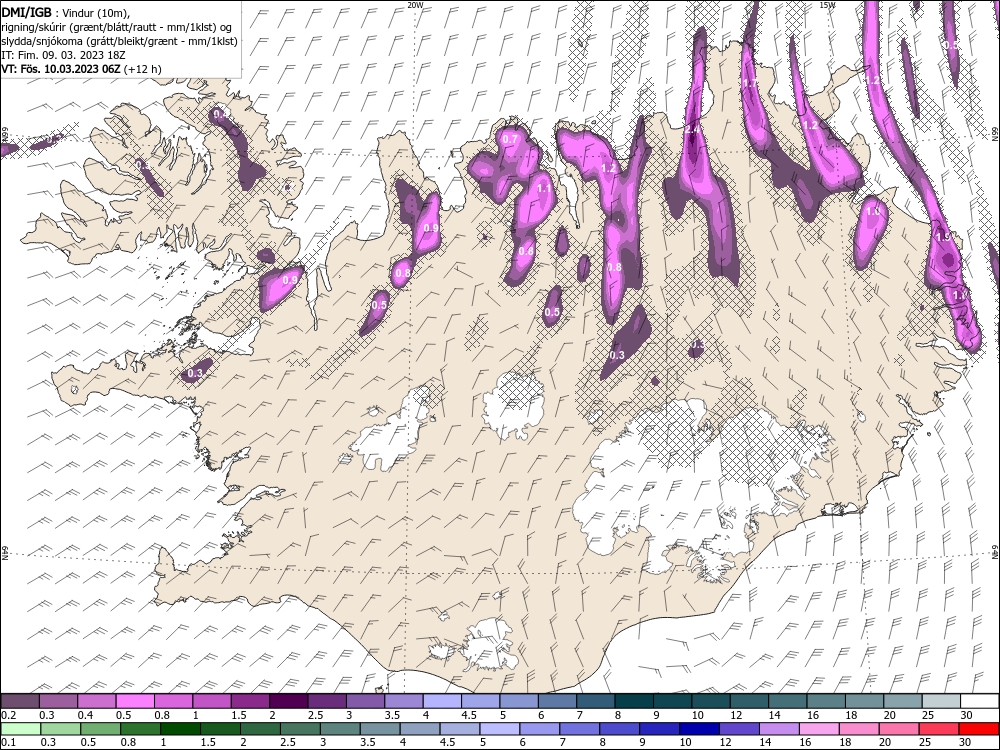
Task: Click the '0.7' snowfall value on the map
Action: [510, 139]
